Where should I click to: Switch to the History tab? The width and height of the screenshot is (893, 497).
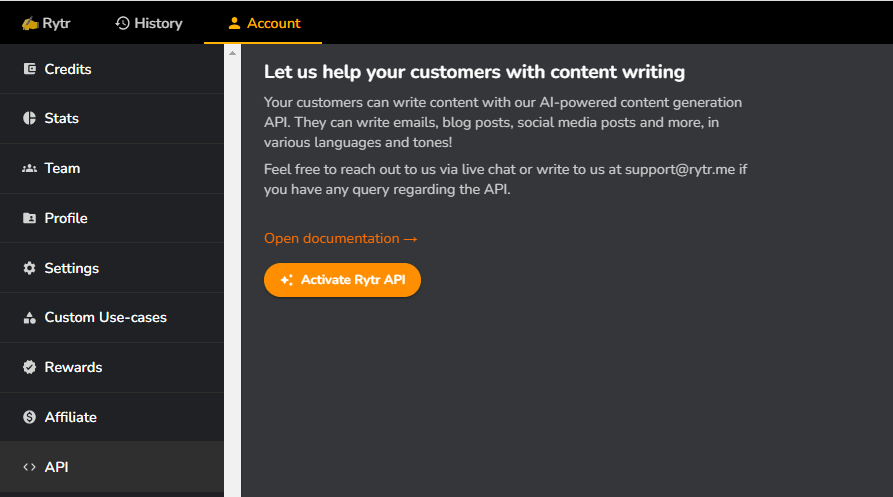149,23
